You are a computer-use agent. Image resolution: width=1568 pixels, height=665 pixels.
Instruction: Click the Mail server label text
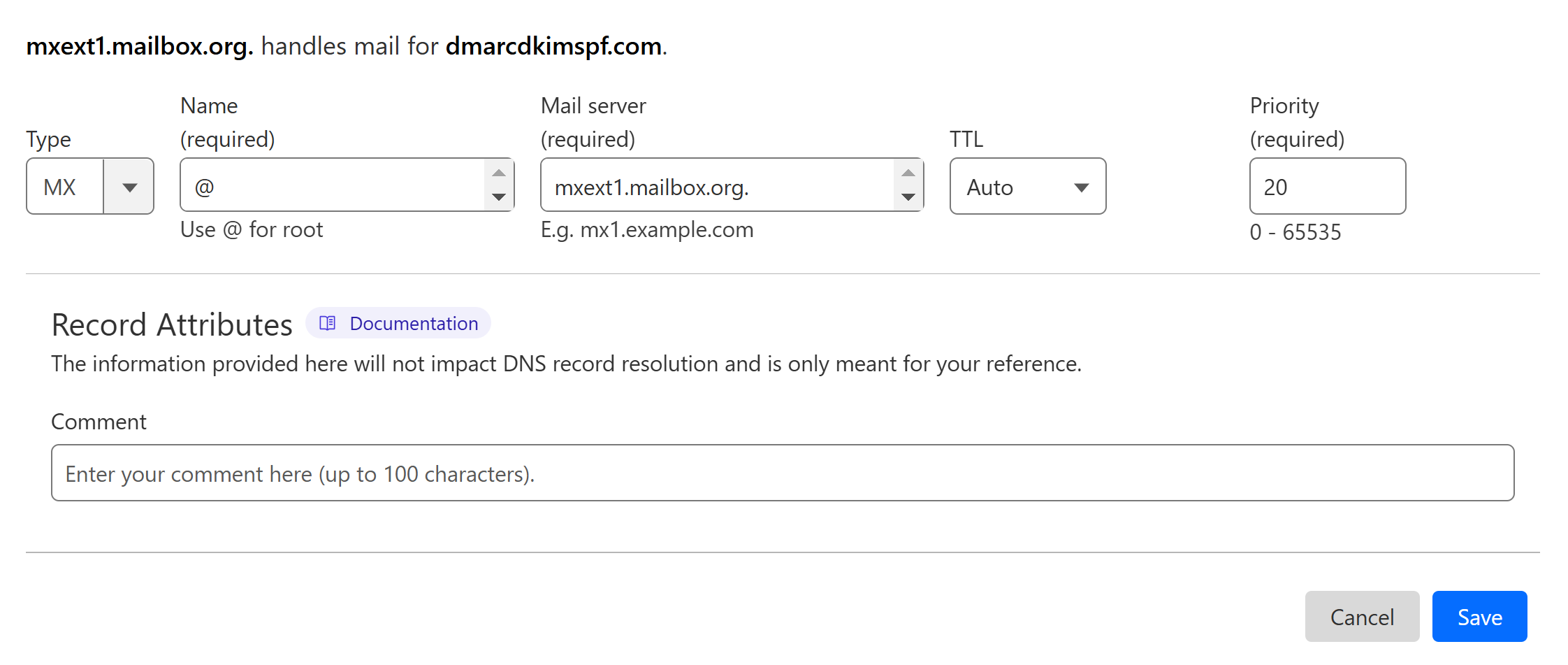593,106
